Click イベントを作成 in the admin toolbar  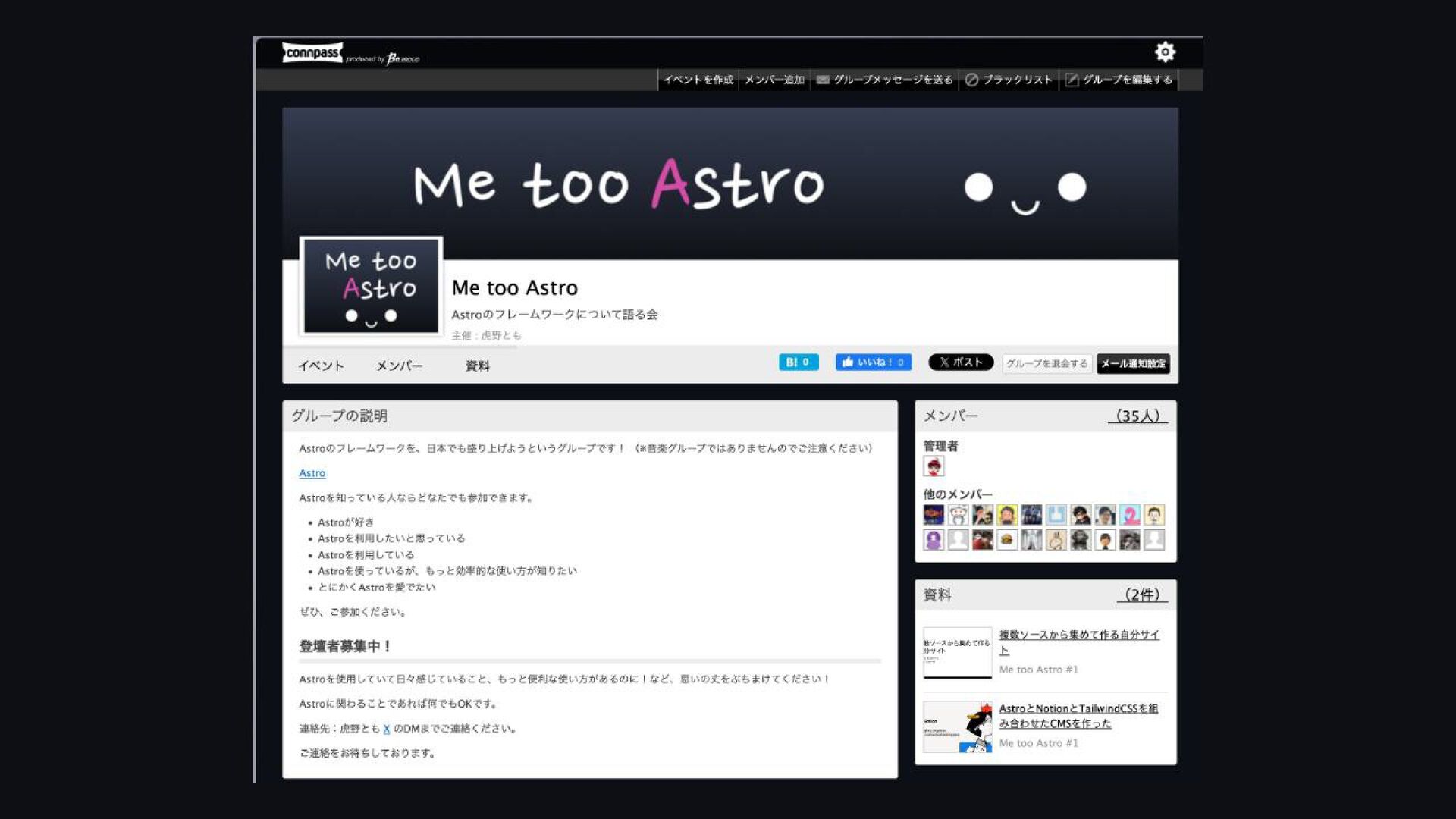[x=698, y=80]
